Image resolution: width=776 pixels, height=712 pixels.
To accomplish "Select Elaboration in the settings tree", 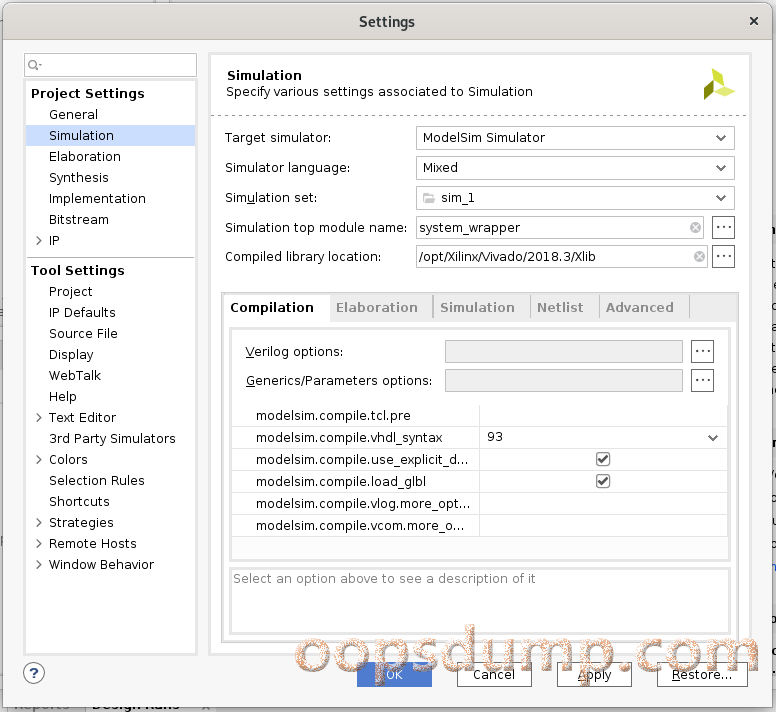I will click(85, 157).
